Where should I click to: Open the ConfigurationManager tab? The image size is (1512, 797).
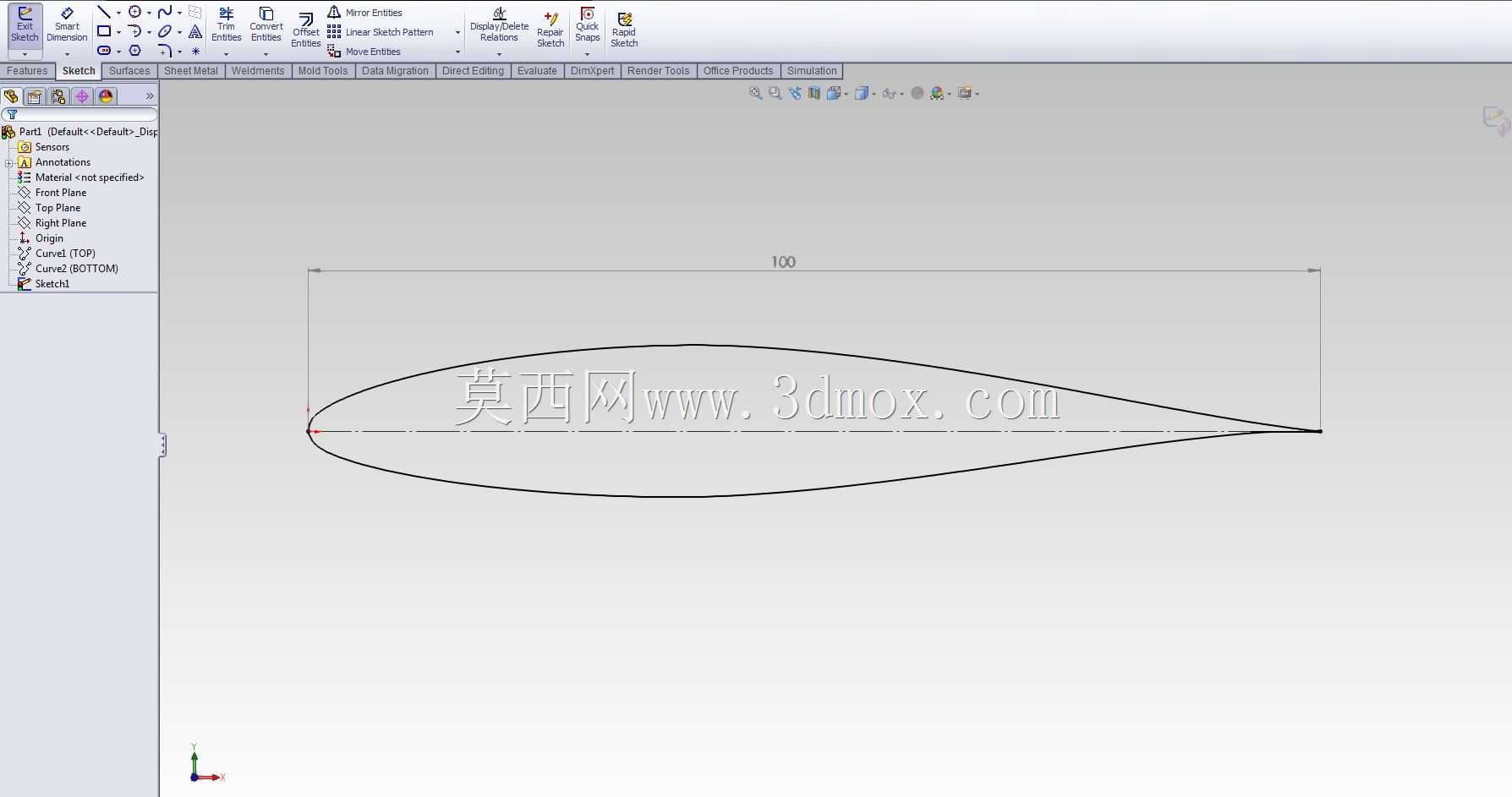click(58, 96)
